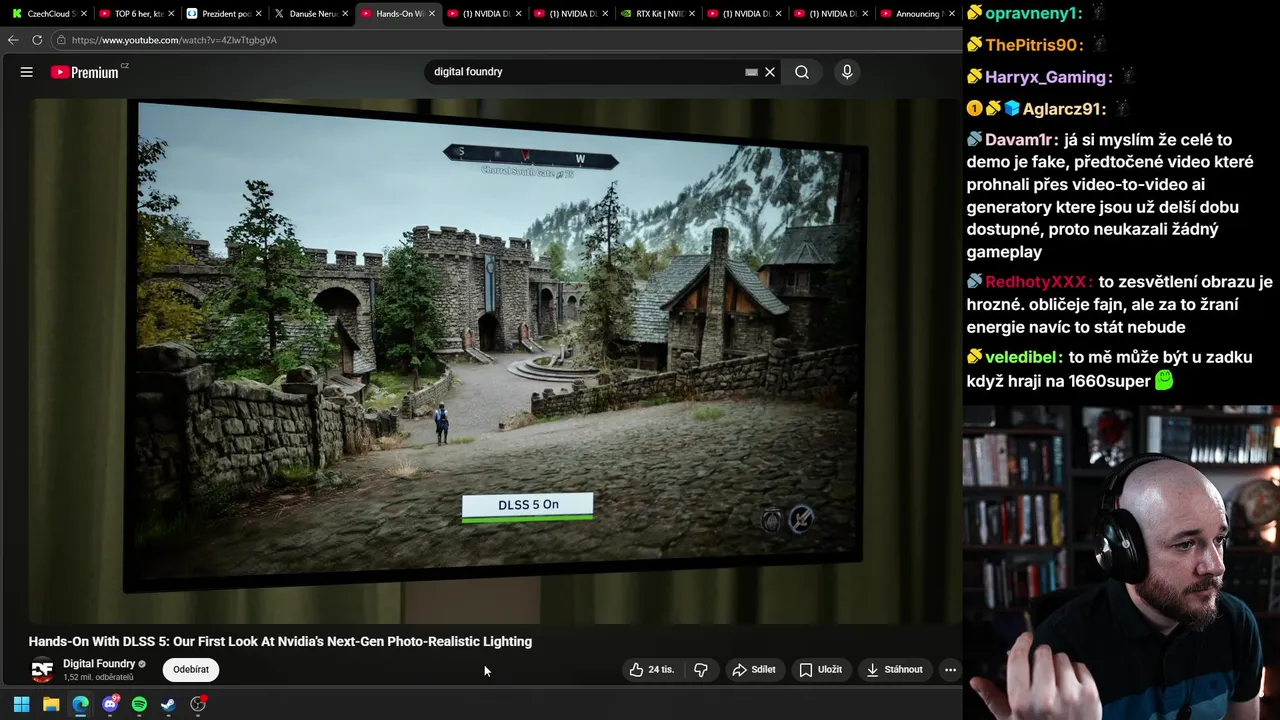Viewport: 1280px width, 720px height.
Task: Download video with Stáhnout button
Action: coord(895,670)
